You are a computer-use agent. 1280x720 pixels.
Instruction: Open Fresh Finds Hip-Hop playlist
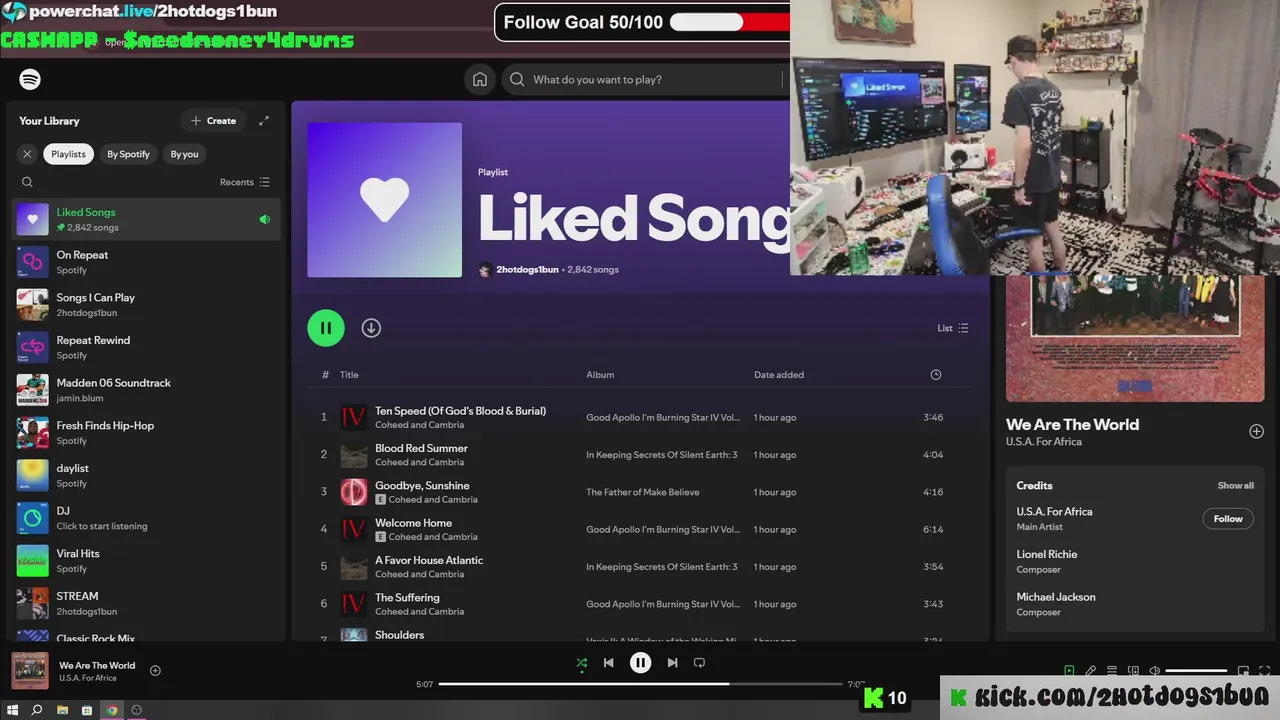(x=146, y=433)
